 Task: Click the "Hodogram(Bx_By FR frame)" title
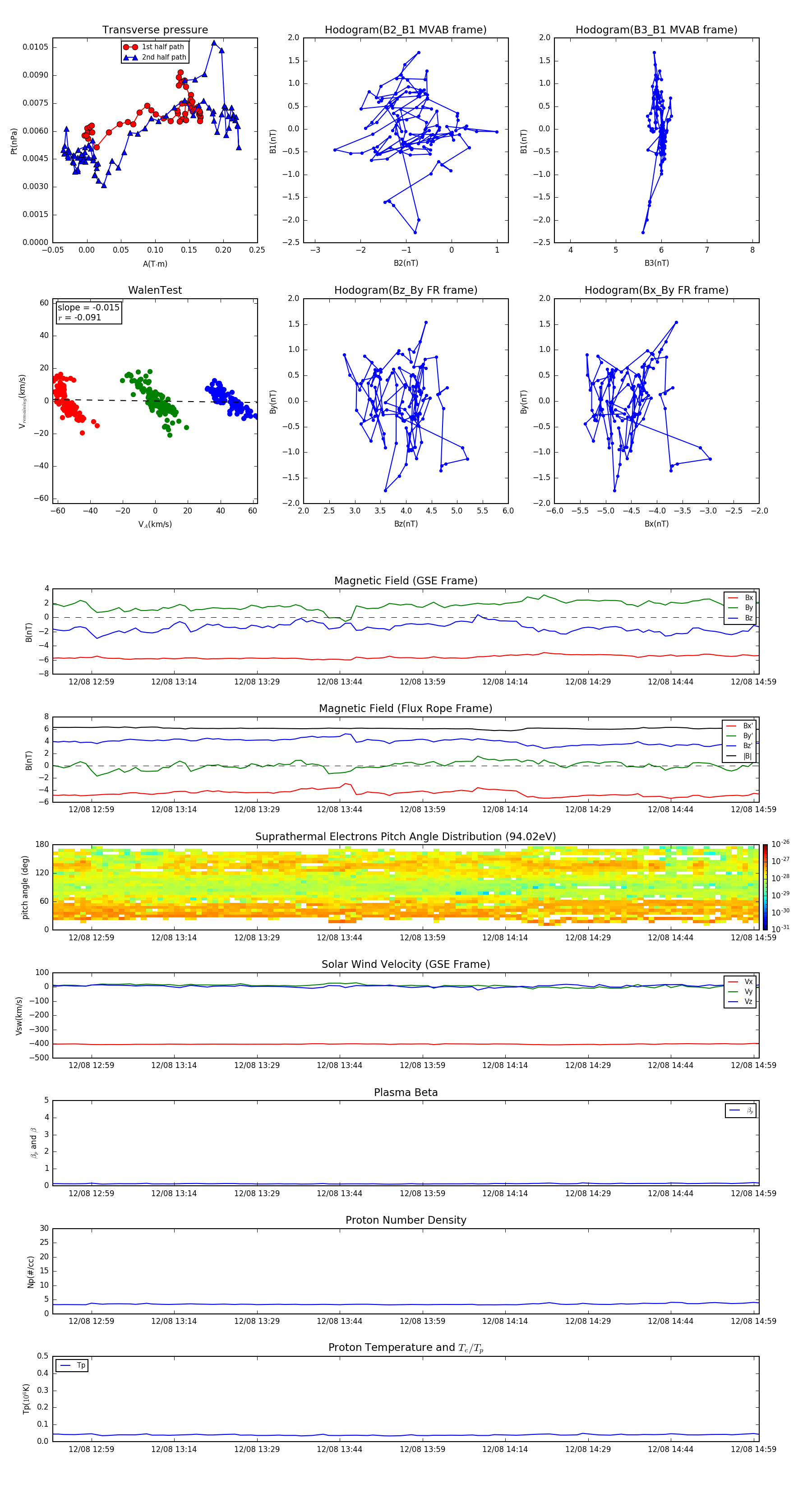pyautogui.click(x=656, y=290)
